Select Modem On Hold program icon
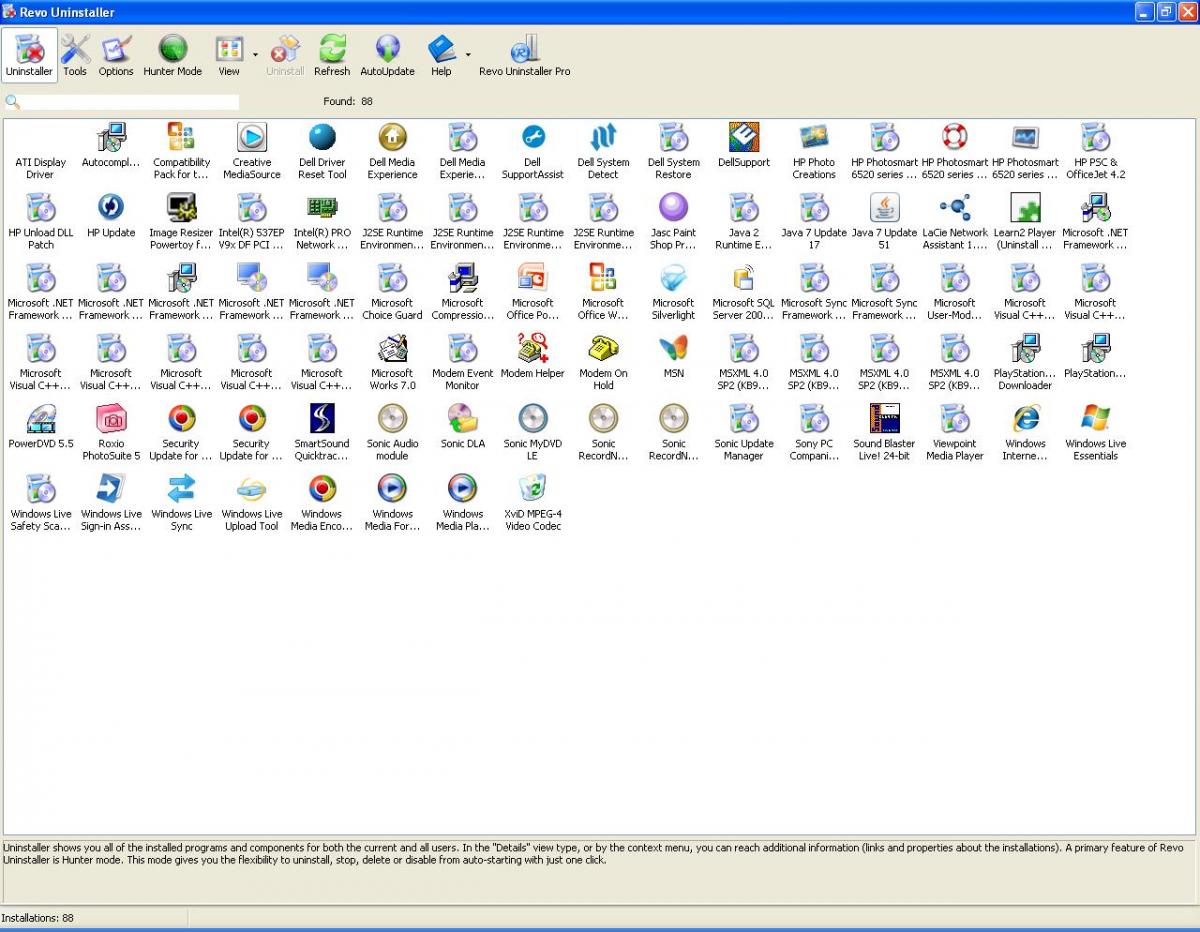 [603, 348]
